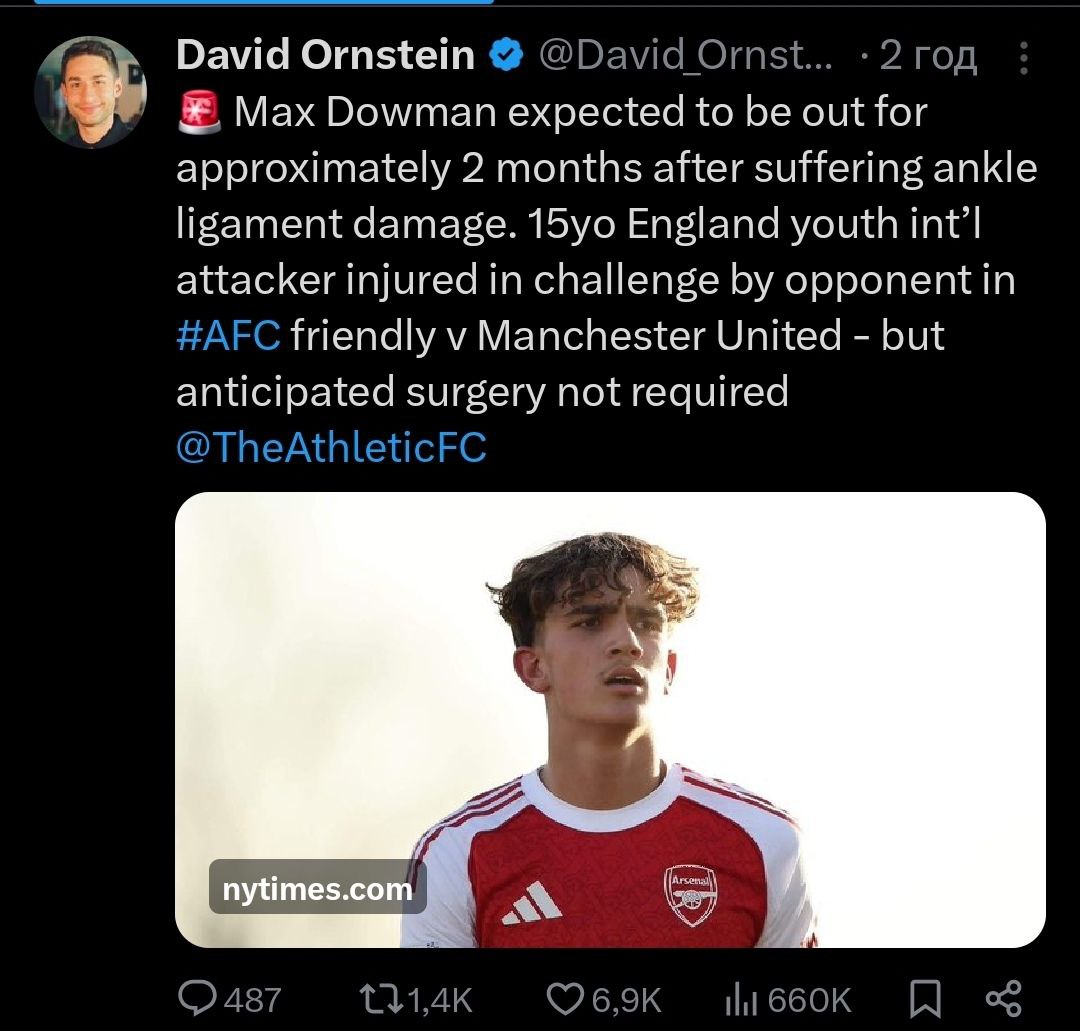Open the @TheAthleticFC mention
This screenshot has width=1080, height=1031.
pos(331,447)
